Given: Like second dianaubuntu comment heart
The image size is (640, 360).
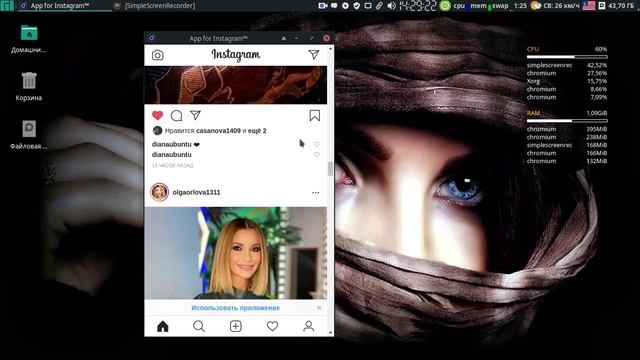Looking at the screenshot, I should coord(316,155).
